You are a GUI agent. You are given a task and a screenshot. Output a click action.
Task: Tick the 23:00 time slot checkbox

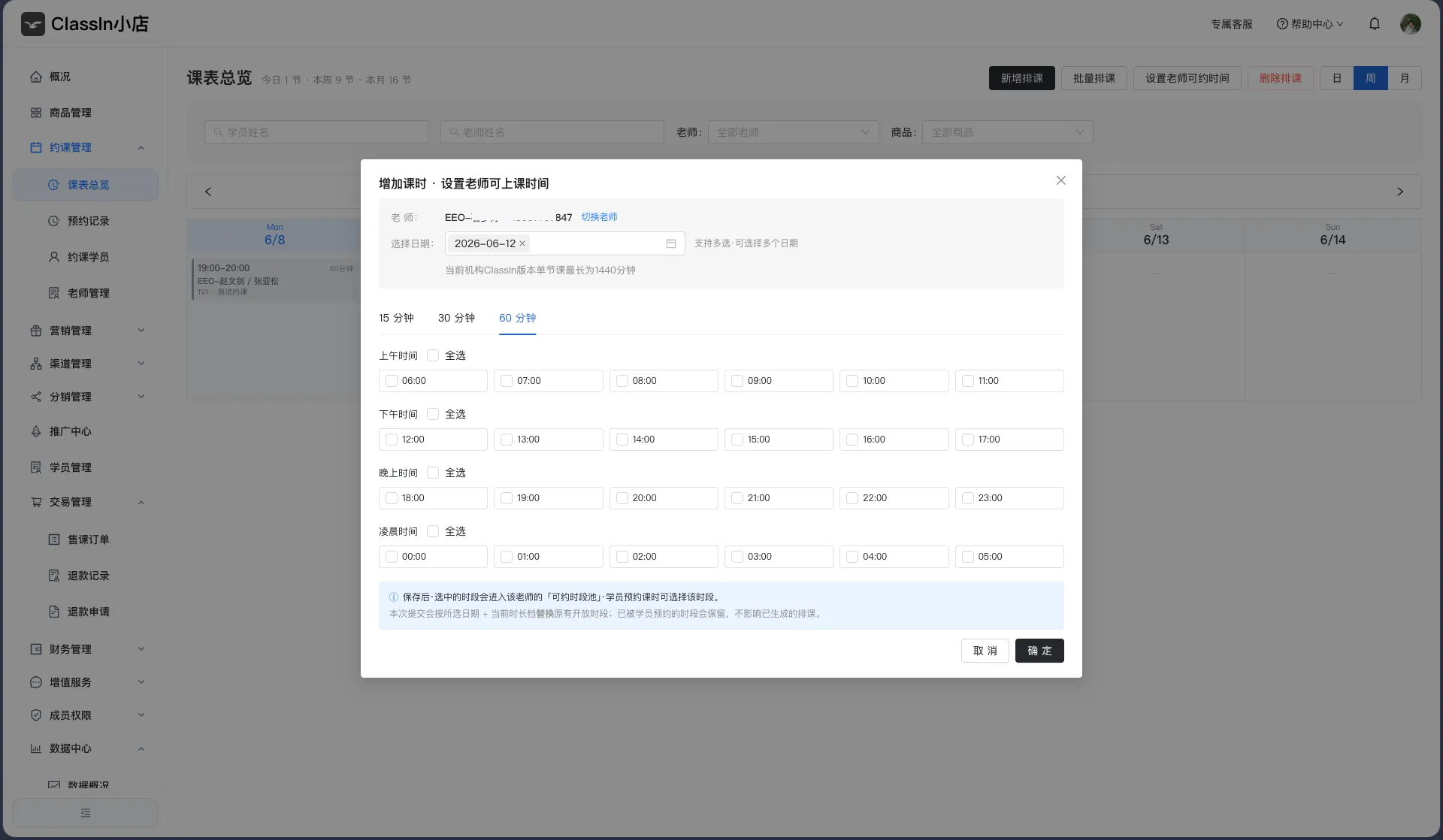tap(968, 498)
